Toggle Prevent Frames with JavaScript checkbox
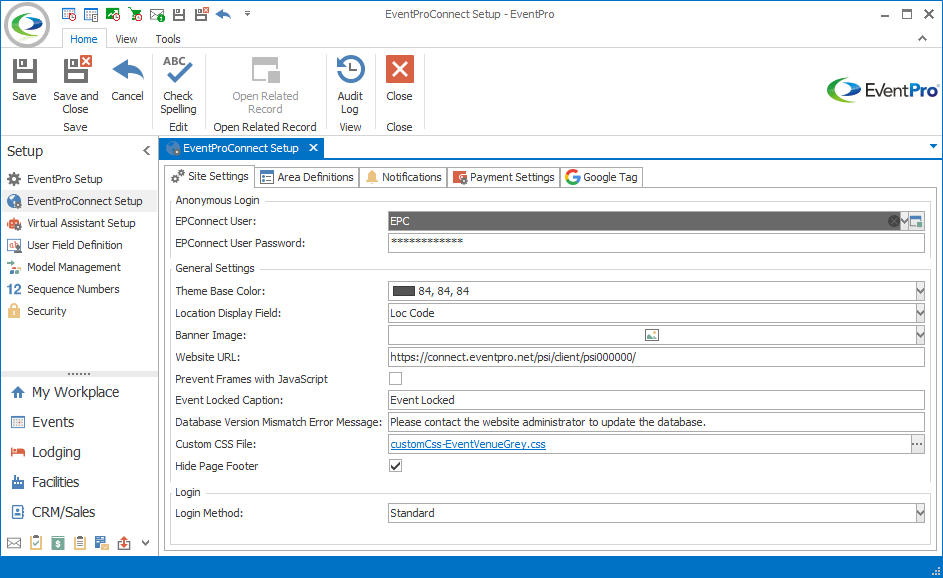 395,378
